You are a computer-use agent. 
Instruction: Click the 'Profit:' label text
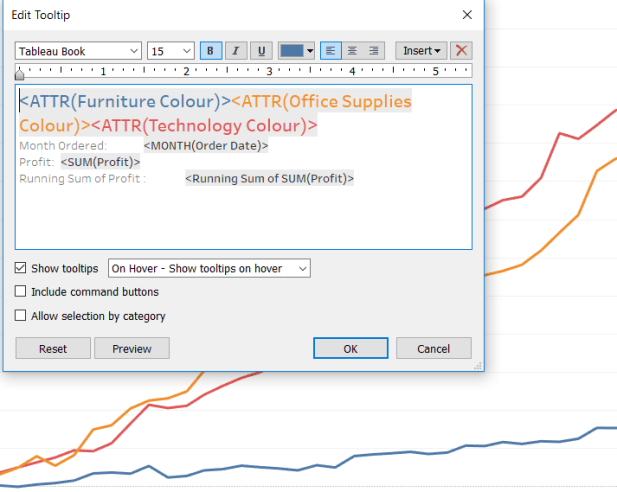click(37, 162)
